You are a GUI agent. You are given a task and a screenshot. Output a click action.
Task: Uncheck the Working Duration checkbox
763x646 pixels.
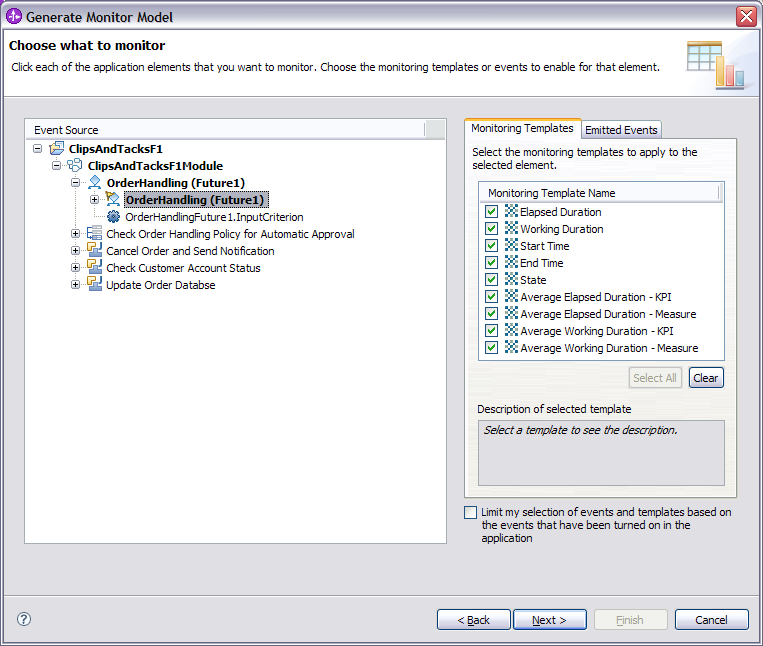click(x=491, y=229)
